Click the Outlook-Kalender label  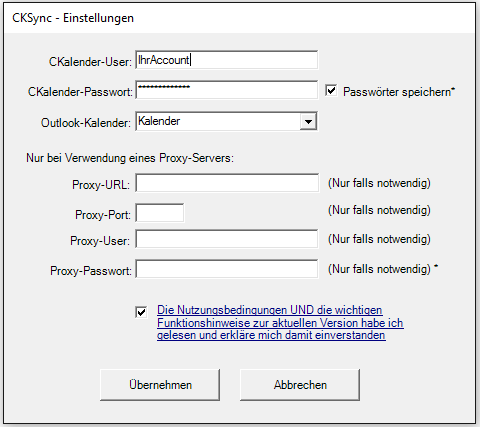coord(86,123)
